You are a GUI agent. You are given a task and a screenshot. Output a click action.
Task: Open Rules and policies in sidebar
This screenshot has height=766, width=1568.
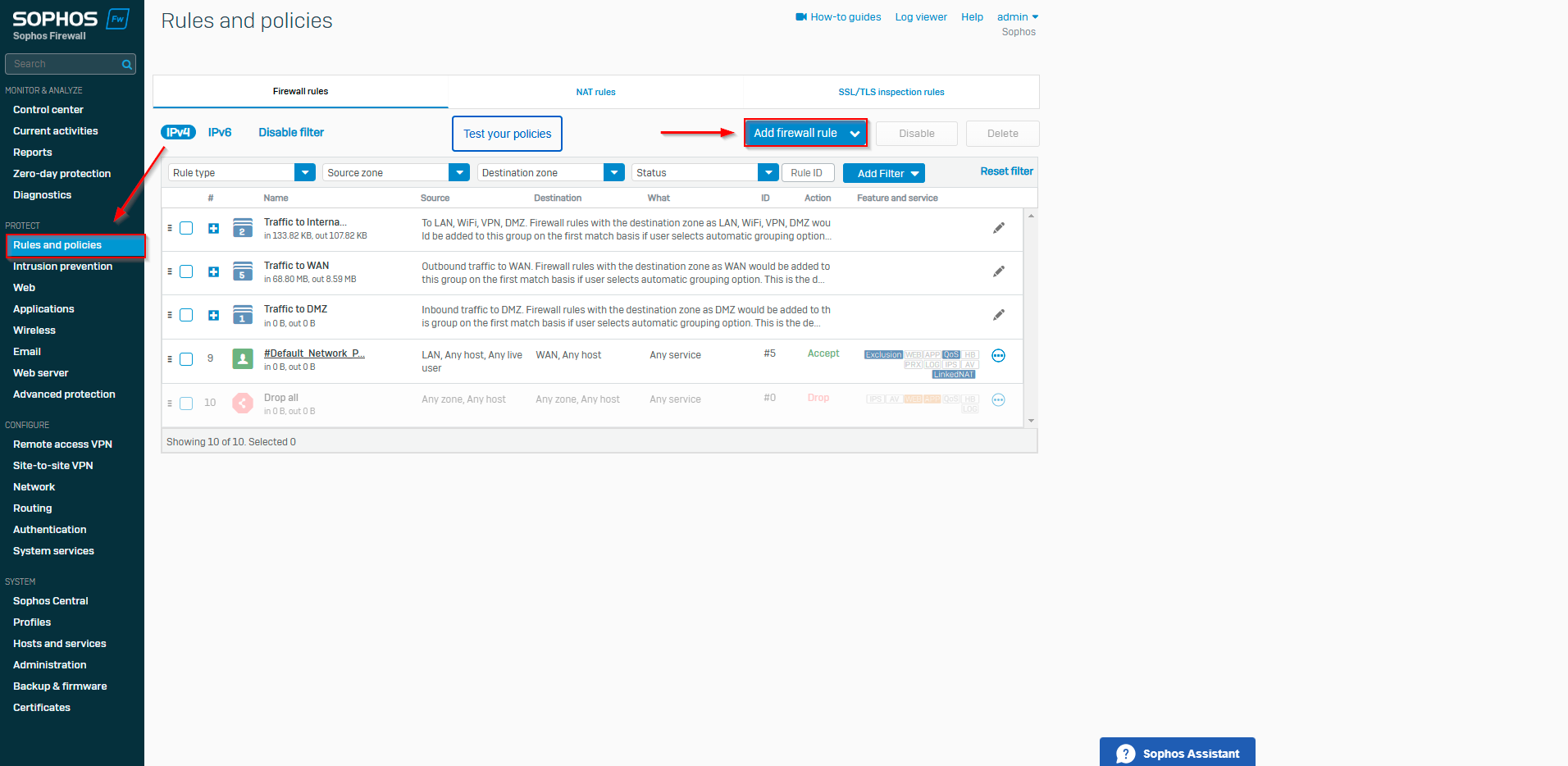75,245
